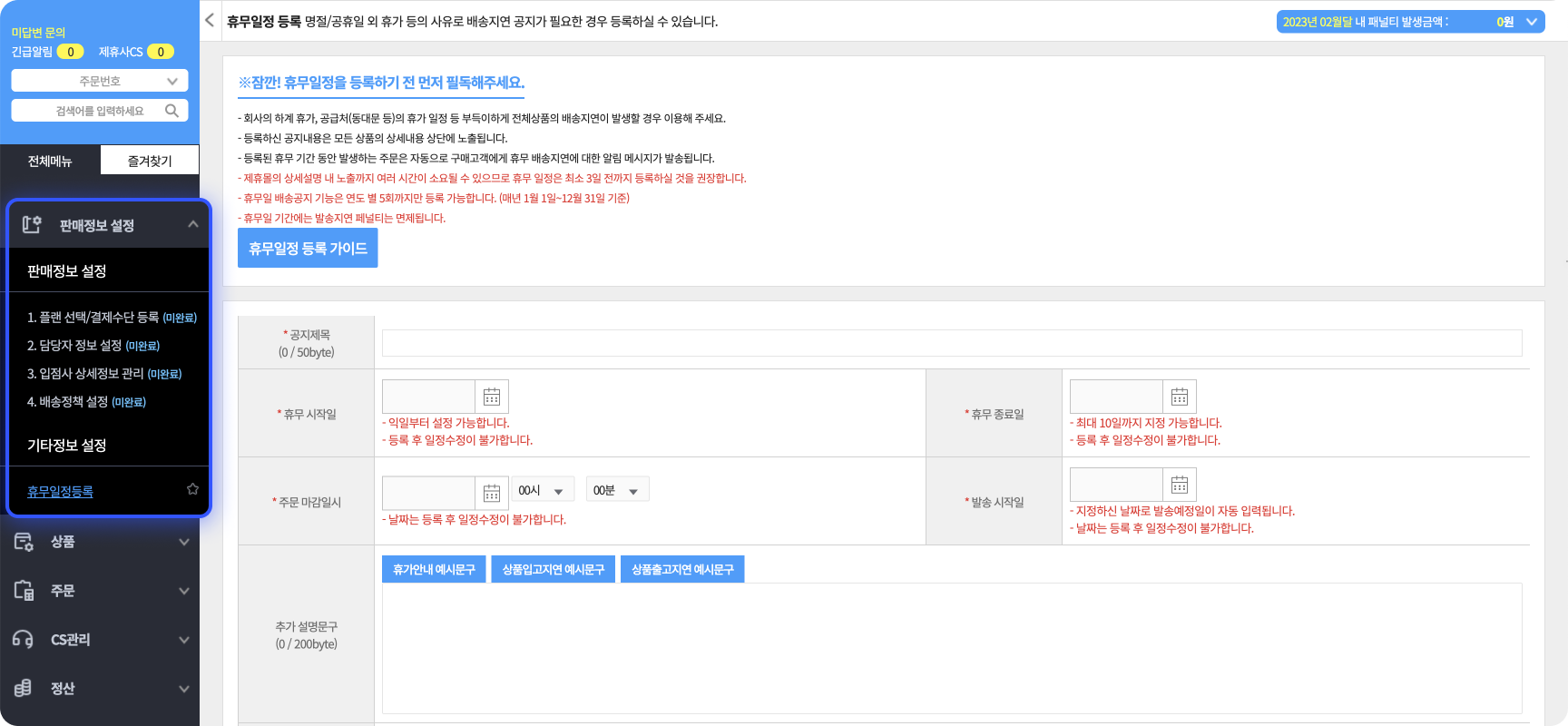The height and width of the screenshot is (726, 1568).
Task: Open calendar picker for 주문 마감일시
Action: (x=492, y=493)
